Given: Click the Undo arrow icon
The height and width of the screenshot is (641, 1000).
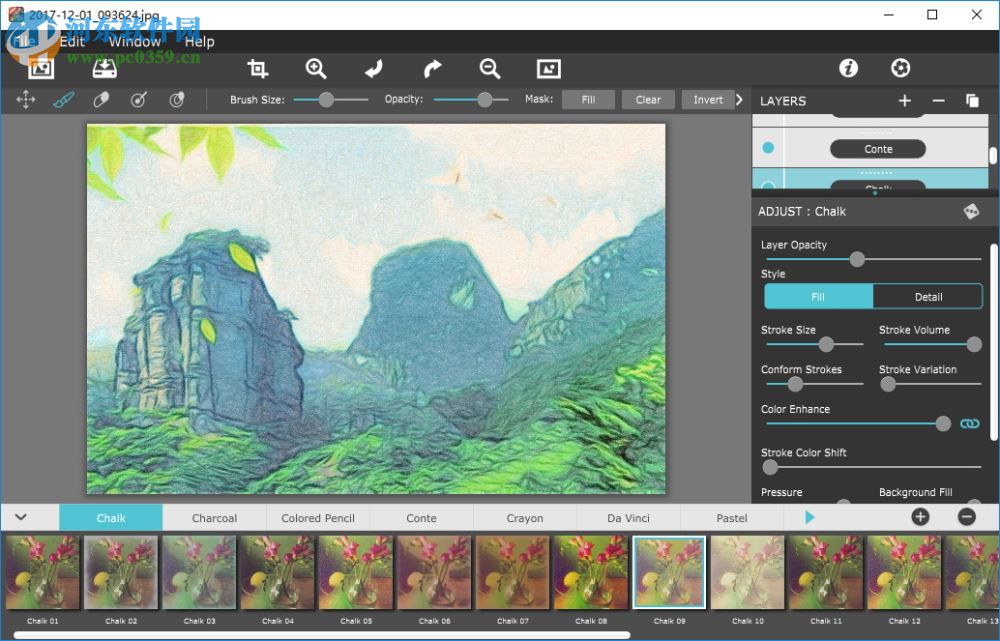Looking at the screenshot, I should point(373,68).
